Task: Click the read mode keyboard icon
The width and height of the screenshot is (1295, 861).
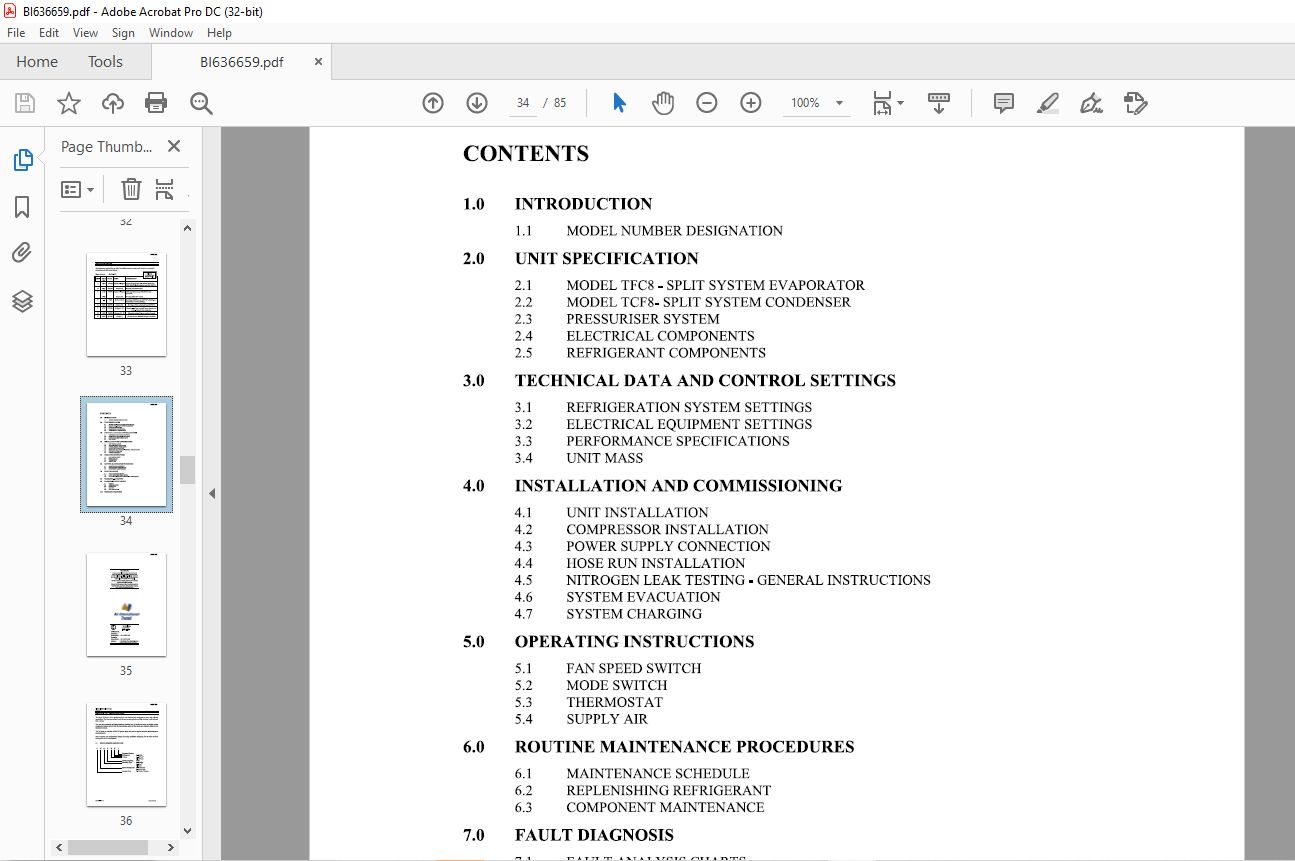Action: tap(939, 103)
